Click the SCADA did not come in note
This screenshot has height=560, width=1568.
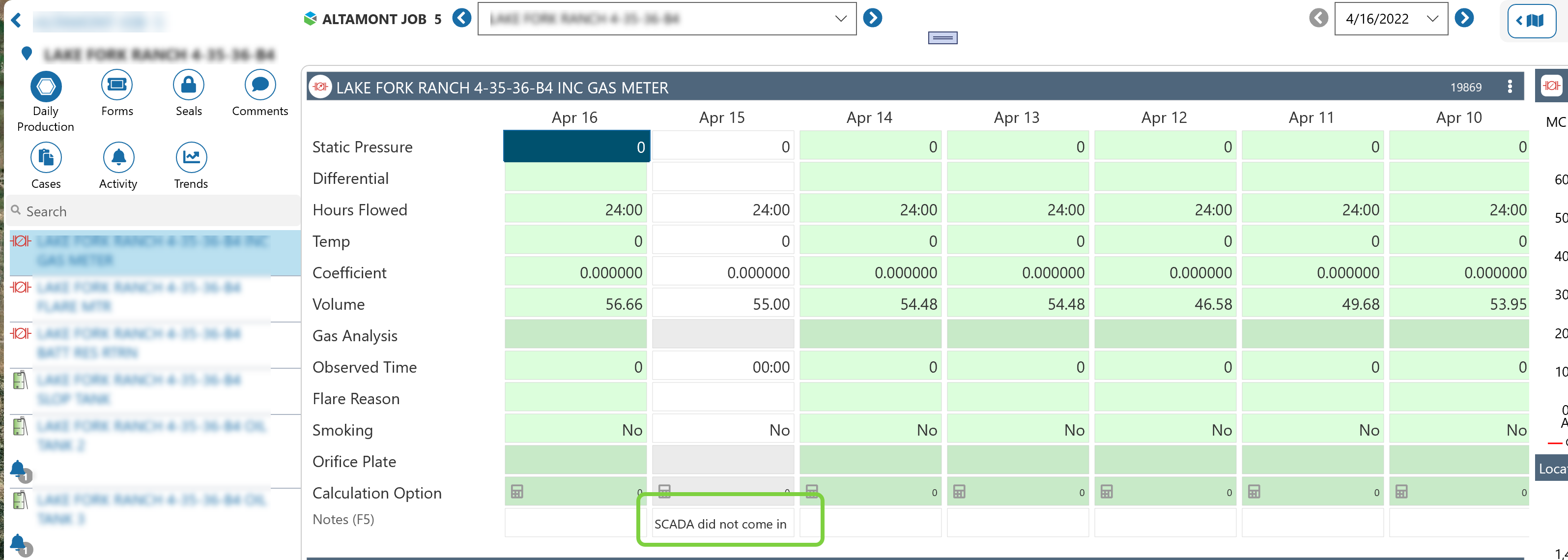tap(721, 524)
